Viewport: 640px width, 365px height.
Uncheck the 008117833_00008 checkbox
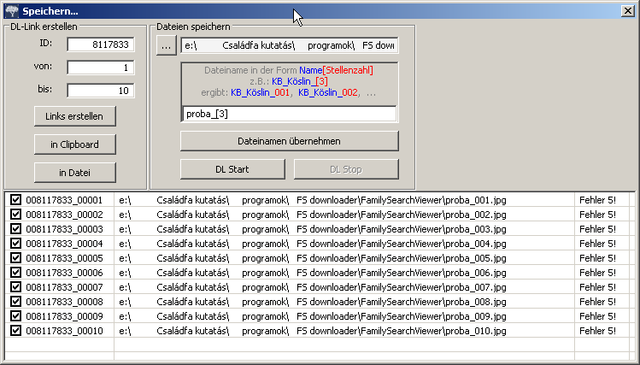click(16, 301)
